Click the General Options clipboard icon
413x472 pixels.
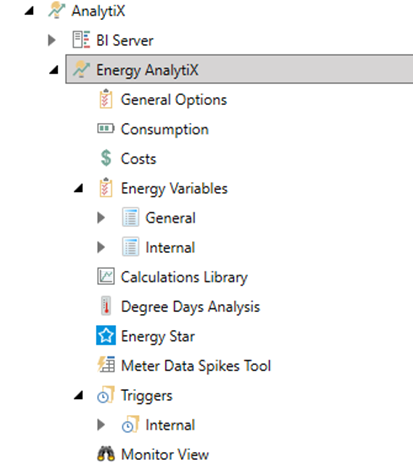[106, 99]
